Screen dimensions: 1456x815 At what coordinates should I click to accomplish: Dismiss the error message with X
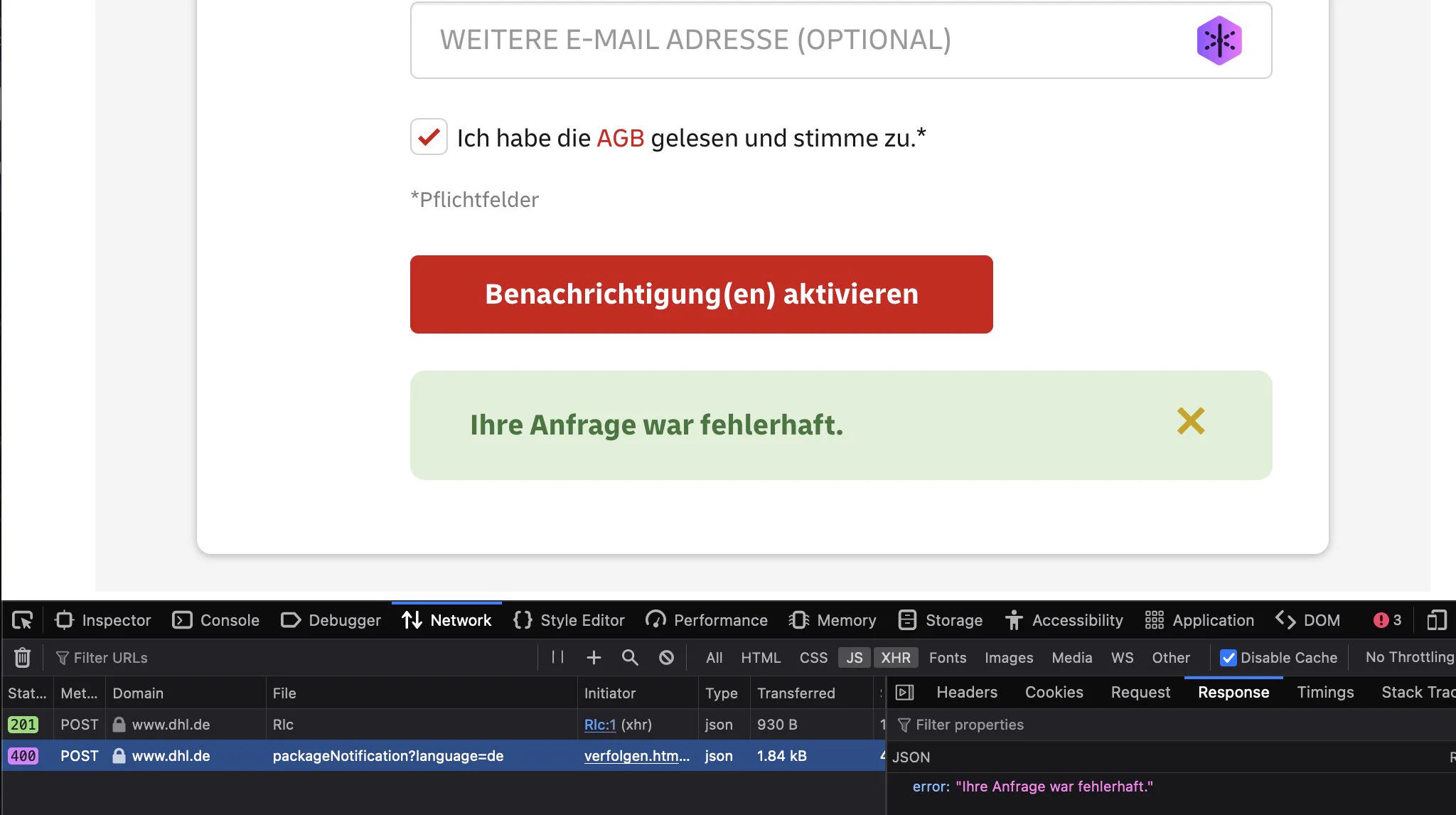click(x=1191, y=421)
